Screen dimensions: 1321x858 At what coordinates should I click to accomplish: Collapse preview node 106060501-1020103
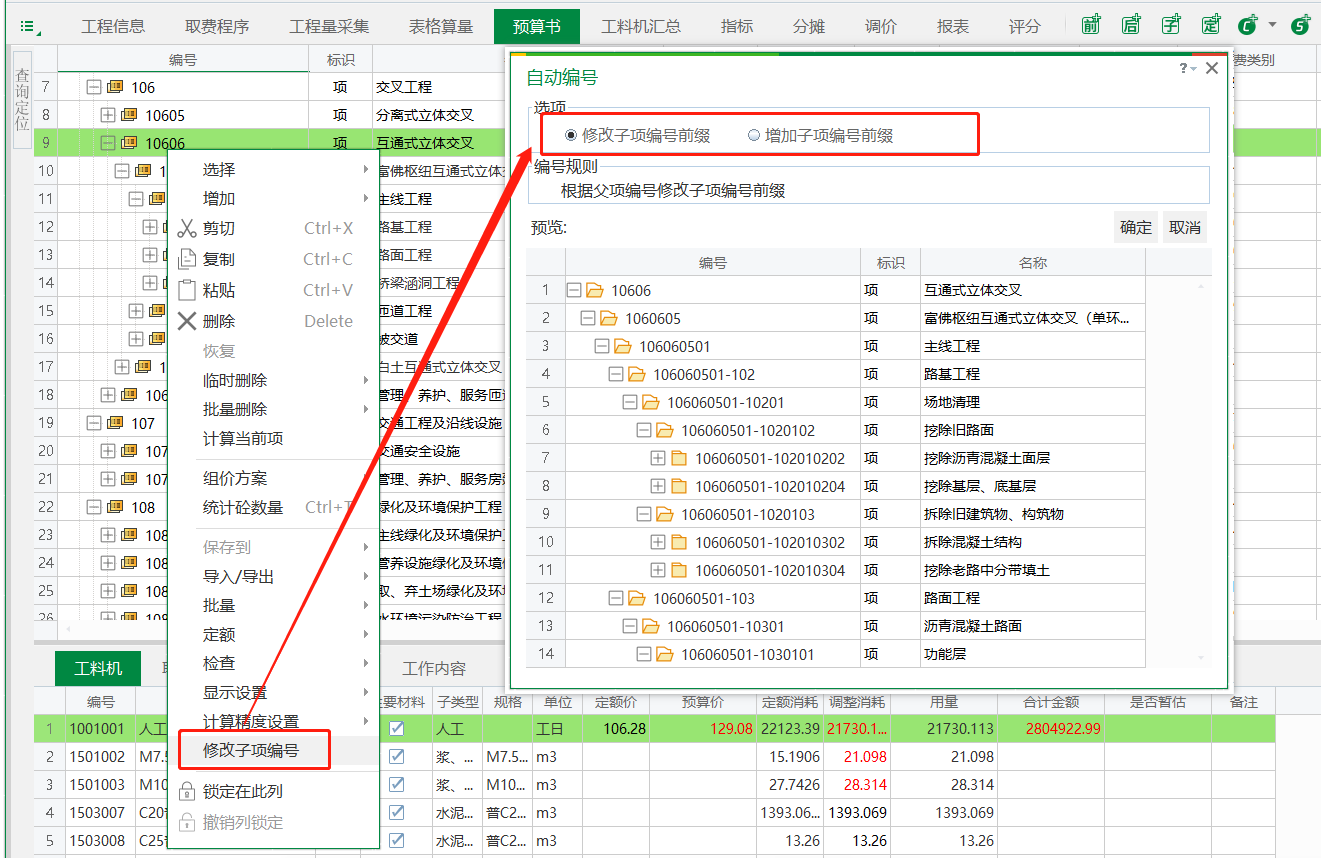(644, 515)
